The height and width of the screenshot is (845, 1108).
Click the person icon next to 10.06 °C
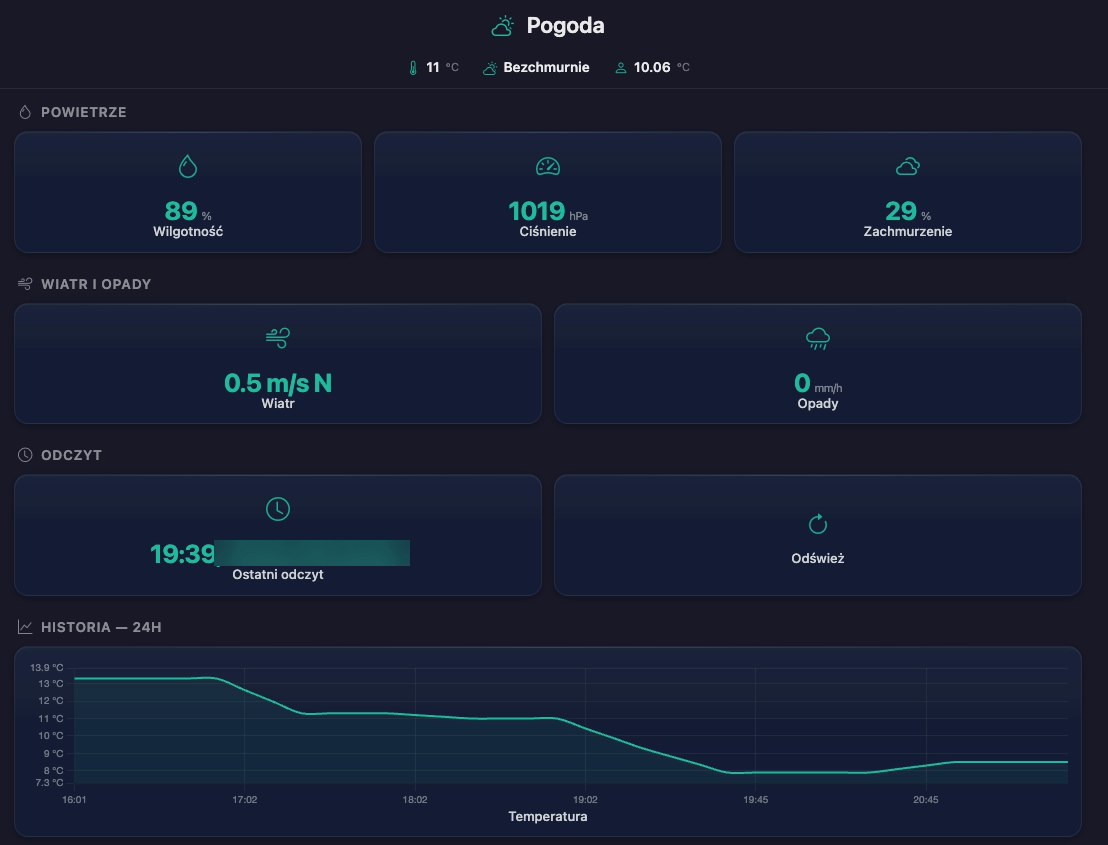pos(620,68)
